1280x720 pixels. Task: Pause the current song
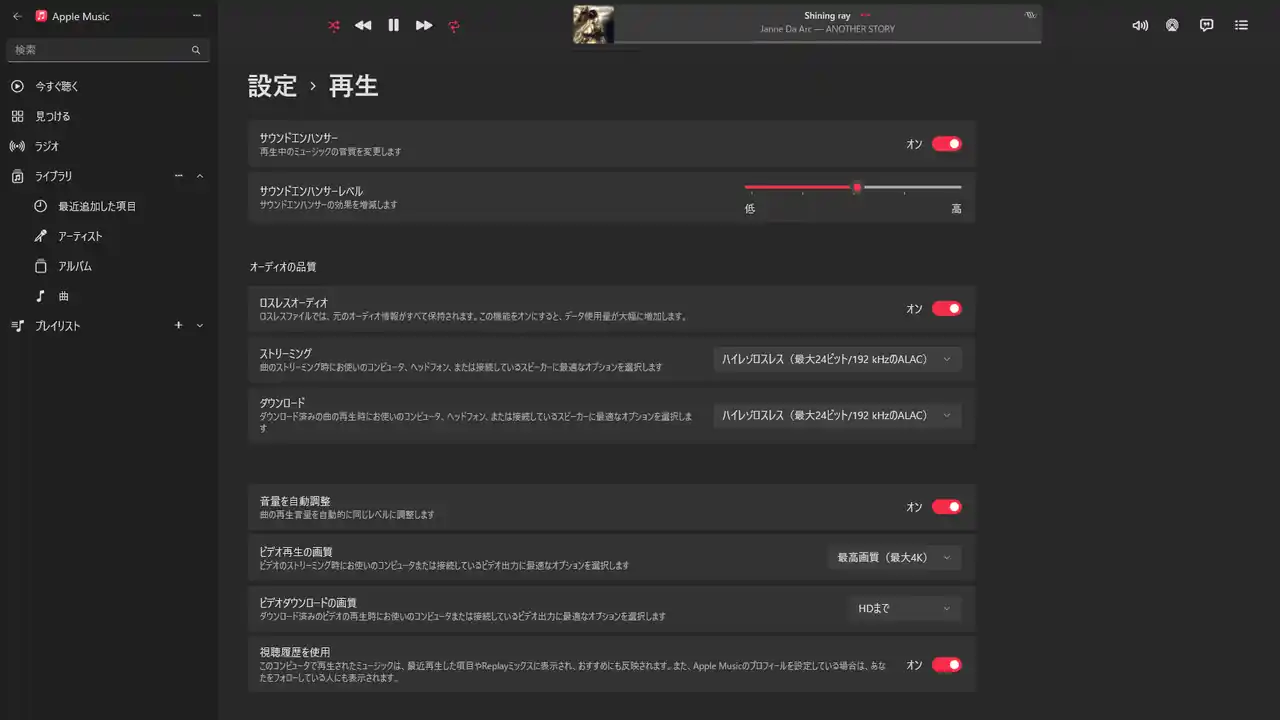point(394,25)
